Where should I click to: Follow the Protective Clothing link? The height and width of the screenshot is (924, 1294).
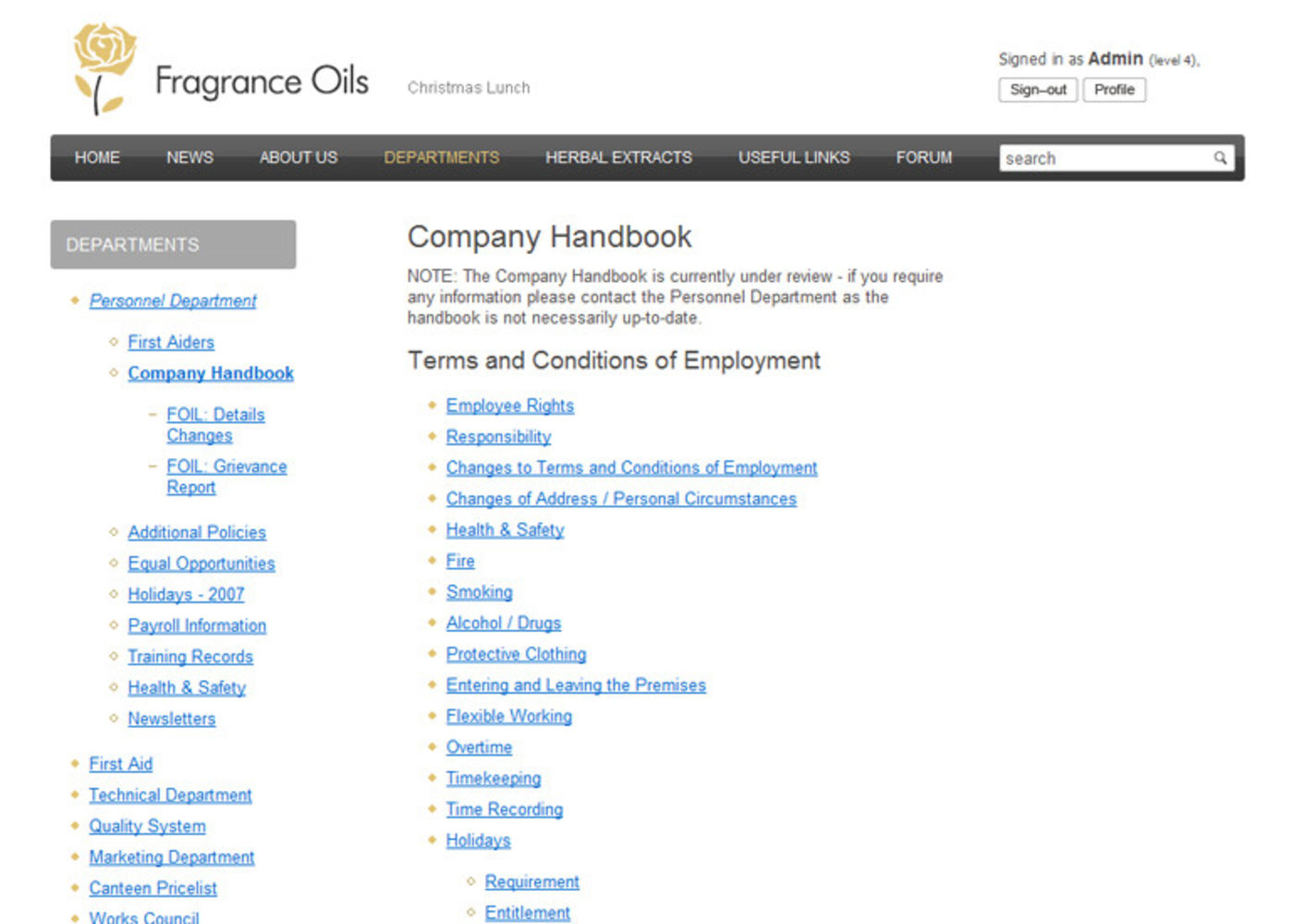pos(516,654)
